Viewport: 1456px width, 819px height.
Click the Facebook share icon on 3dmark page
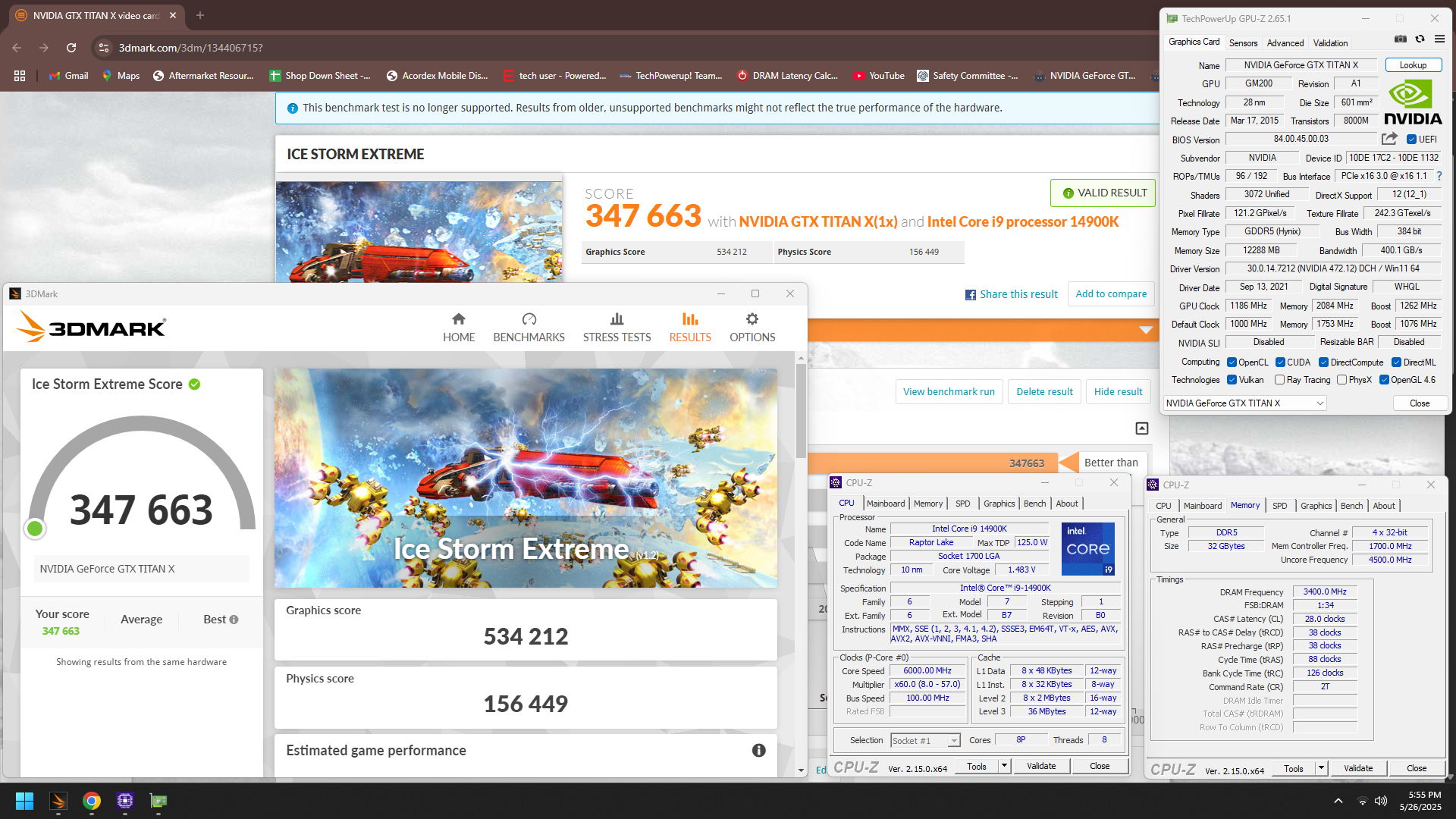pos(970,295)
